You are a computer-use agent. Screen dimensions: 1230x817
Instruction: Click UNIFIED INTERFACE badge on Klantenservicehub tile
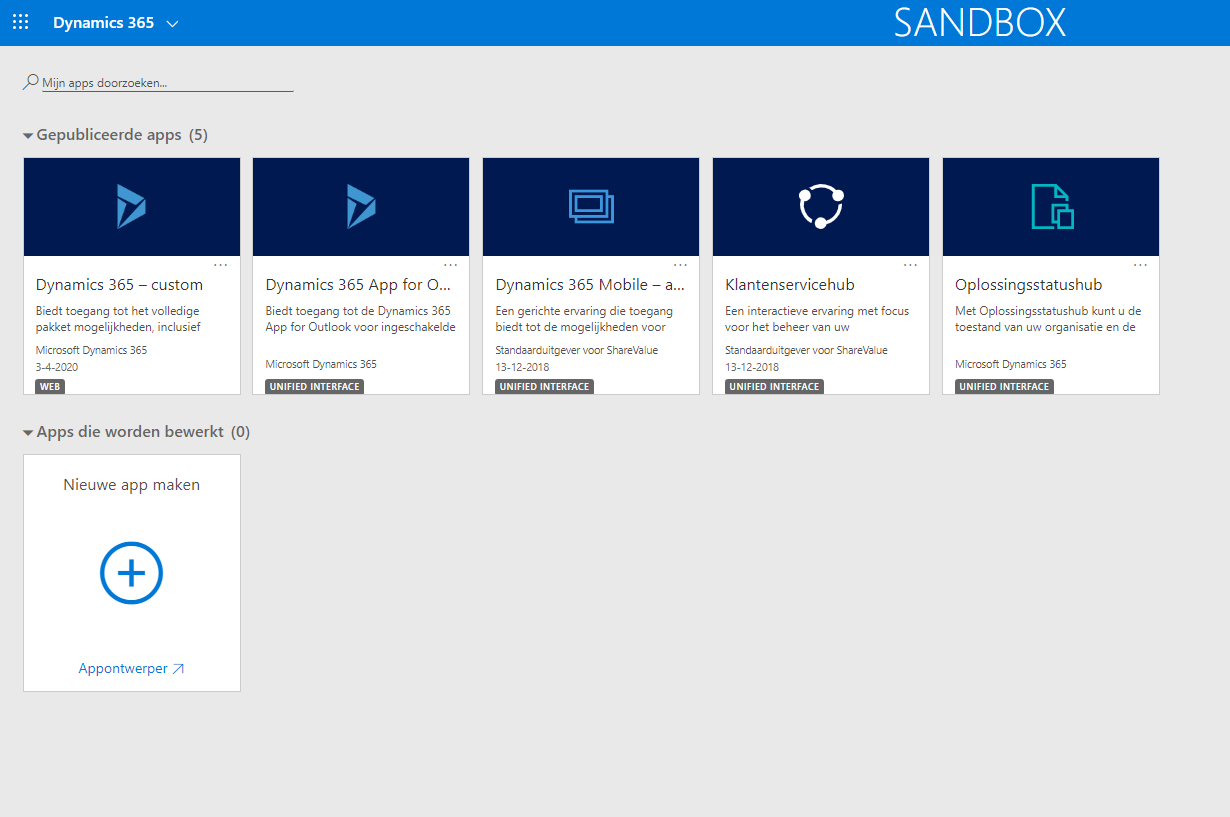pos(774,387)
